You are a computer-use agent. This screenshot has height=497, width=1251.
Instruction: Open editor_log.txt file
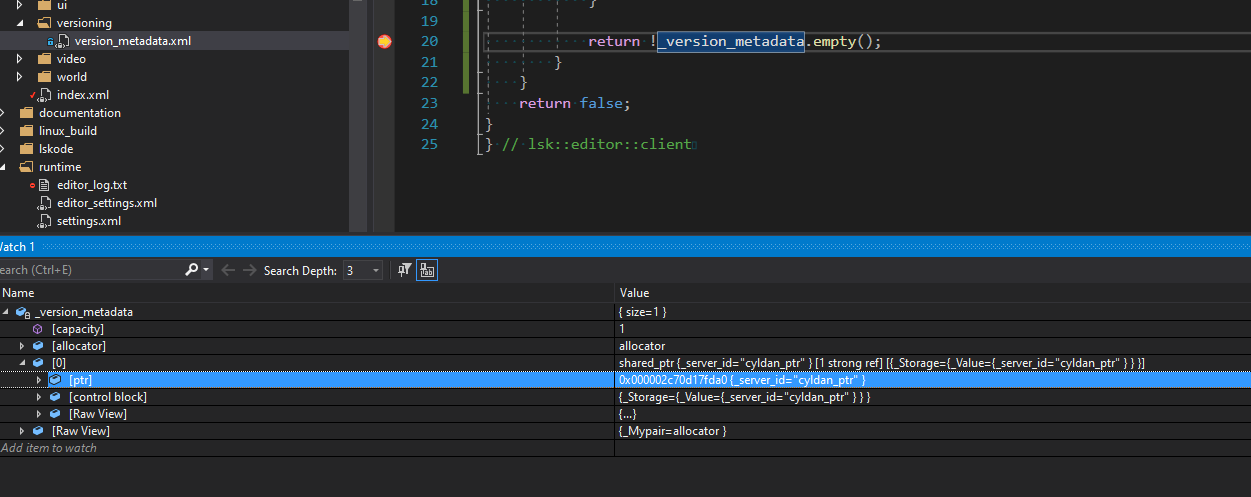(92, 185)
